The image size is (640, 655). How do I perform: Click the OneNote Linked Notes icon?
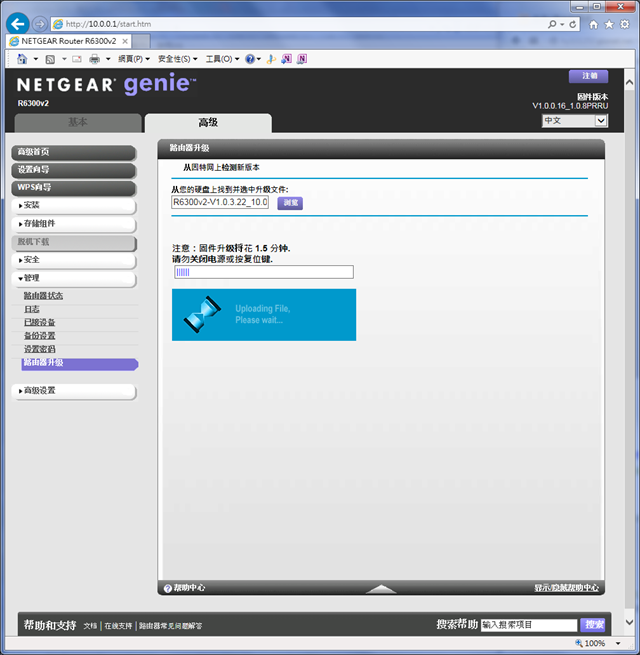click(x=302, y=59)
